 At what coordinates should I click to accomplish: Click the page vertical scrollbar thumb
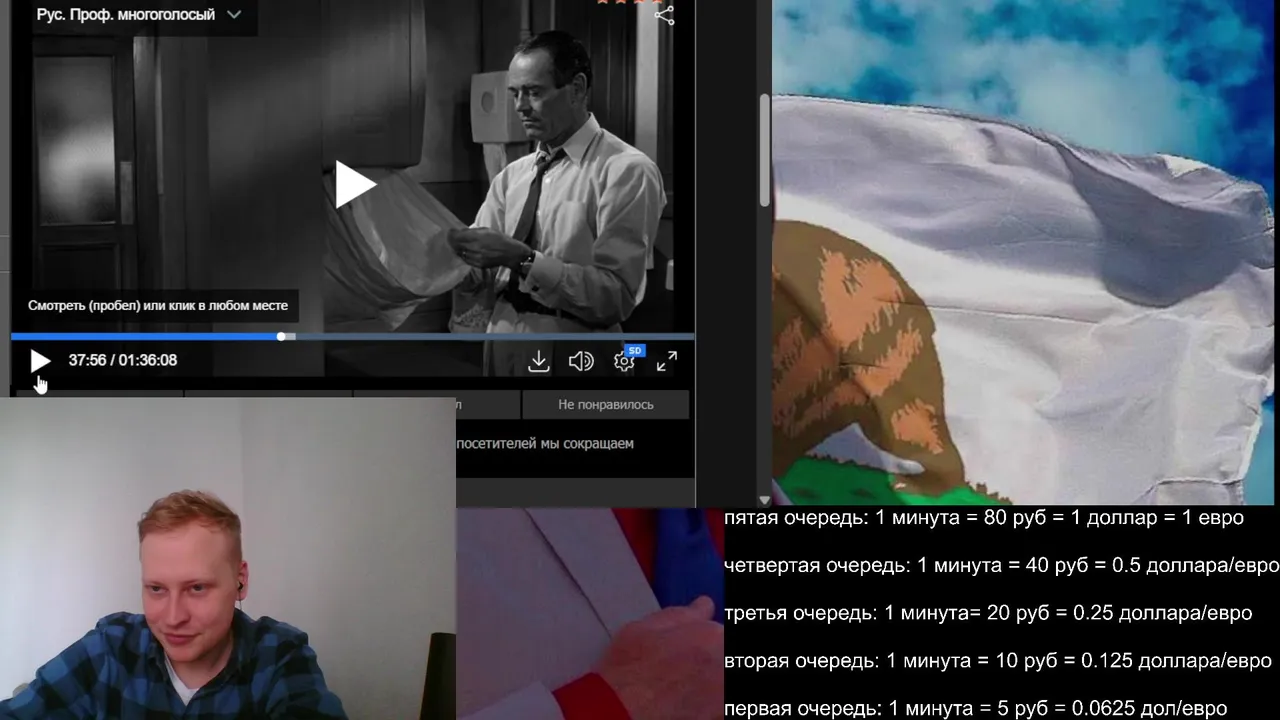pos(765,151)
